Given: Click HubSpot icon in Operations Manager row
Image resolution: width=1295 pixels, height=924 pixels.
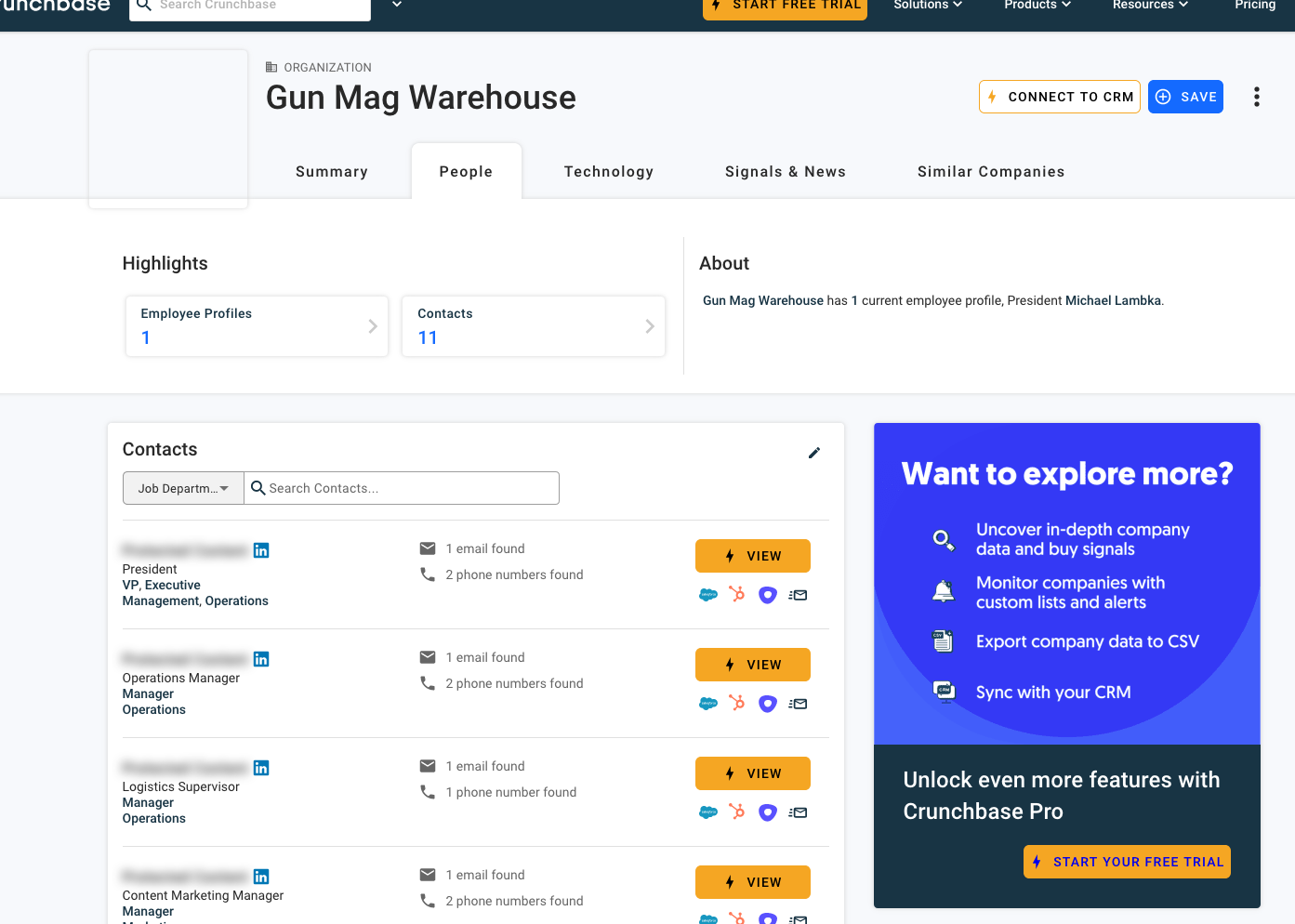Looking at the screenshot, I should [737, 703].
